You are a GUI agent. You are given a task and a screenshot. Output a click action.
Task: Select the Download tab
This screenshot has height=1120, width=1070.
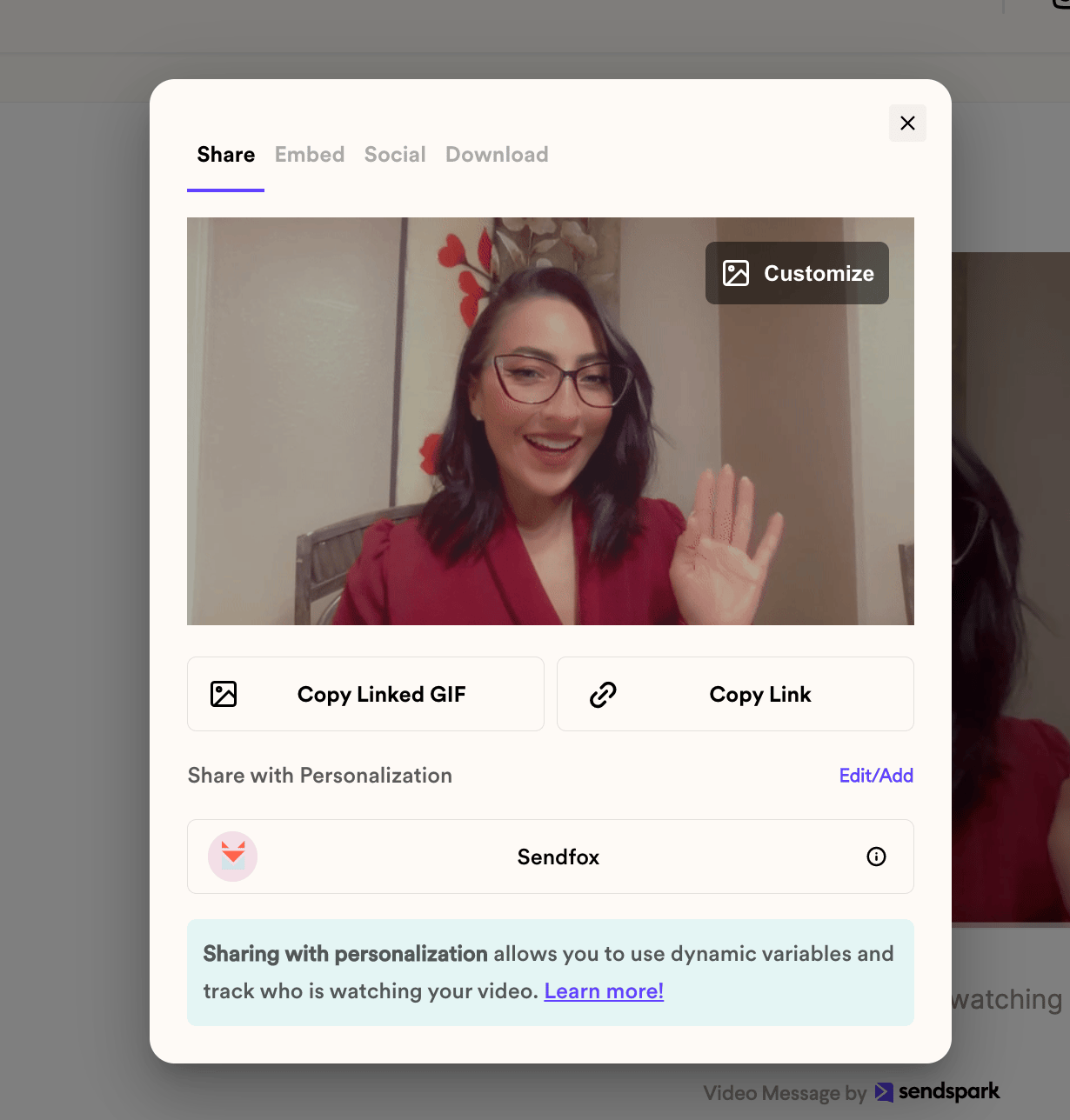coord(497,155)
